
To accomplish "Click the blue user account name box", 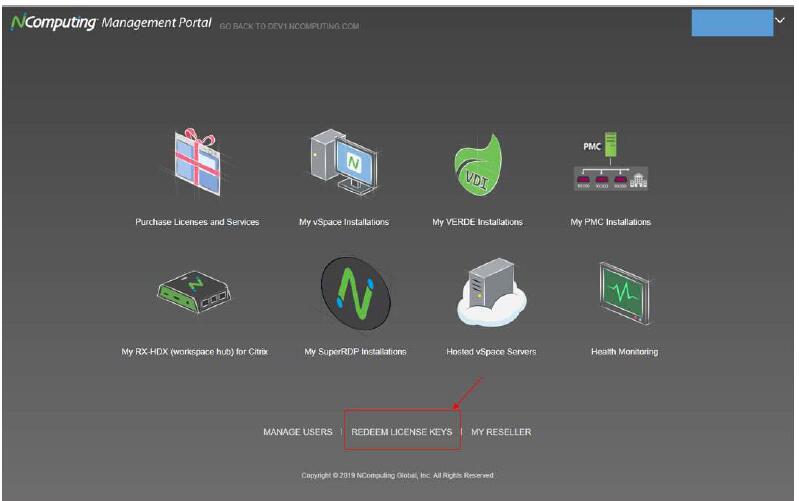I will (x=731, y=22).
